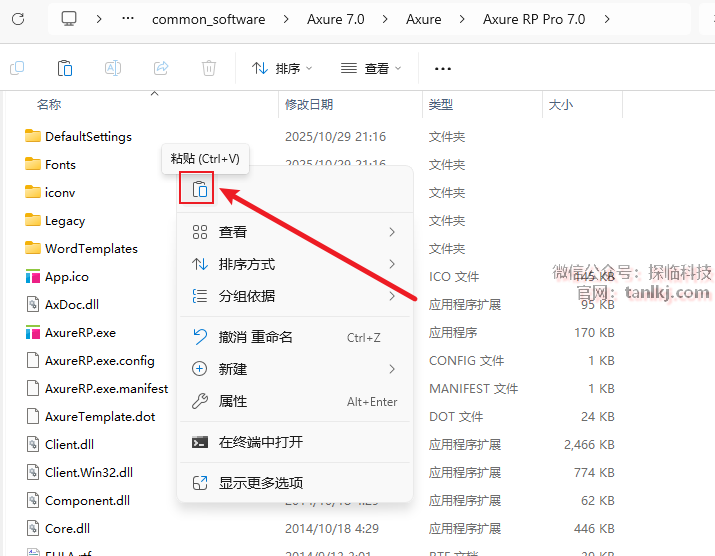
Task: Expand chevron after Axure RP Pro 7.0
Action: click(607, 19)
